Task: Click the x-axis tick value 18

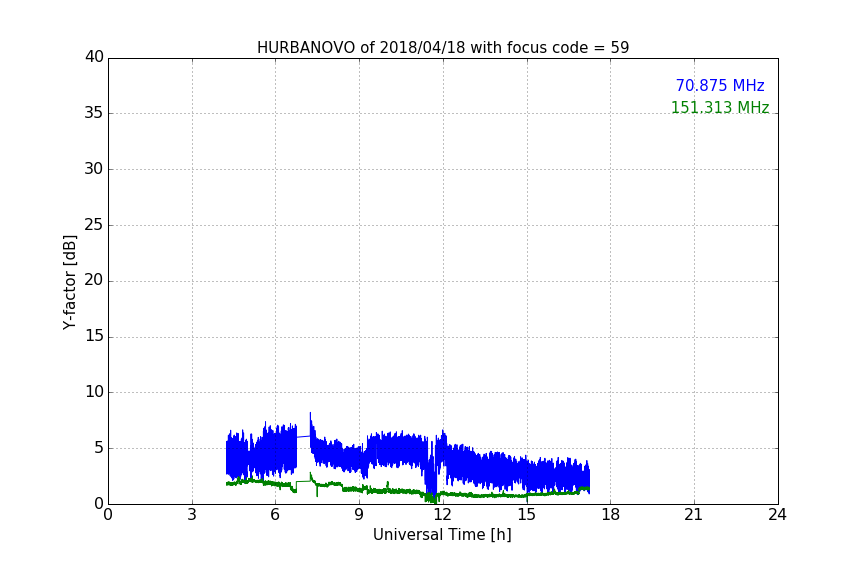Action: [611, 515]
